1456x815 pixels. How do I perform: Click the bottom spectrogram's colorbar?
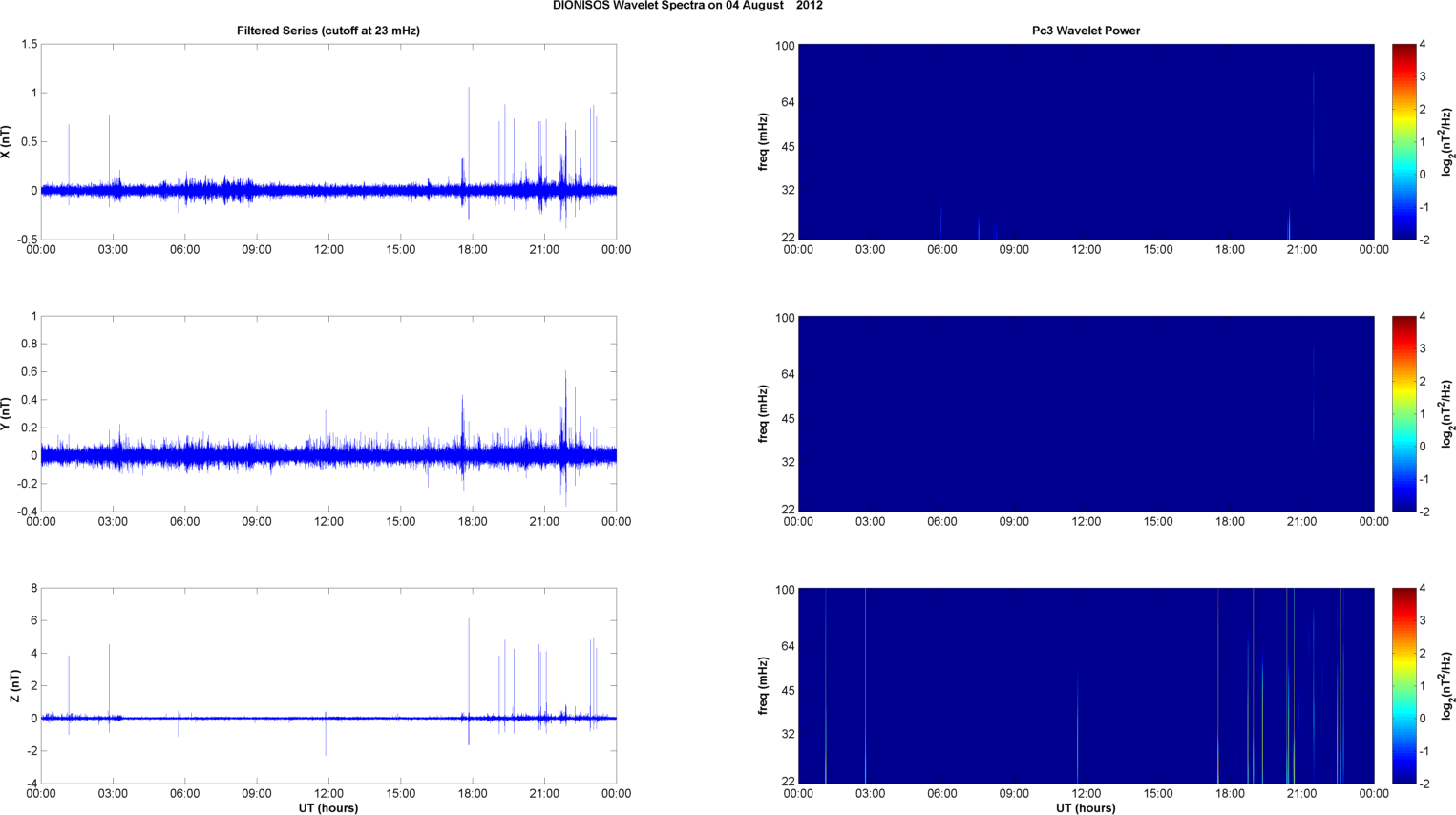click(x=1403, y=685)
